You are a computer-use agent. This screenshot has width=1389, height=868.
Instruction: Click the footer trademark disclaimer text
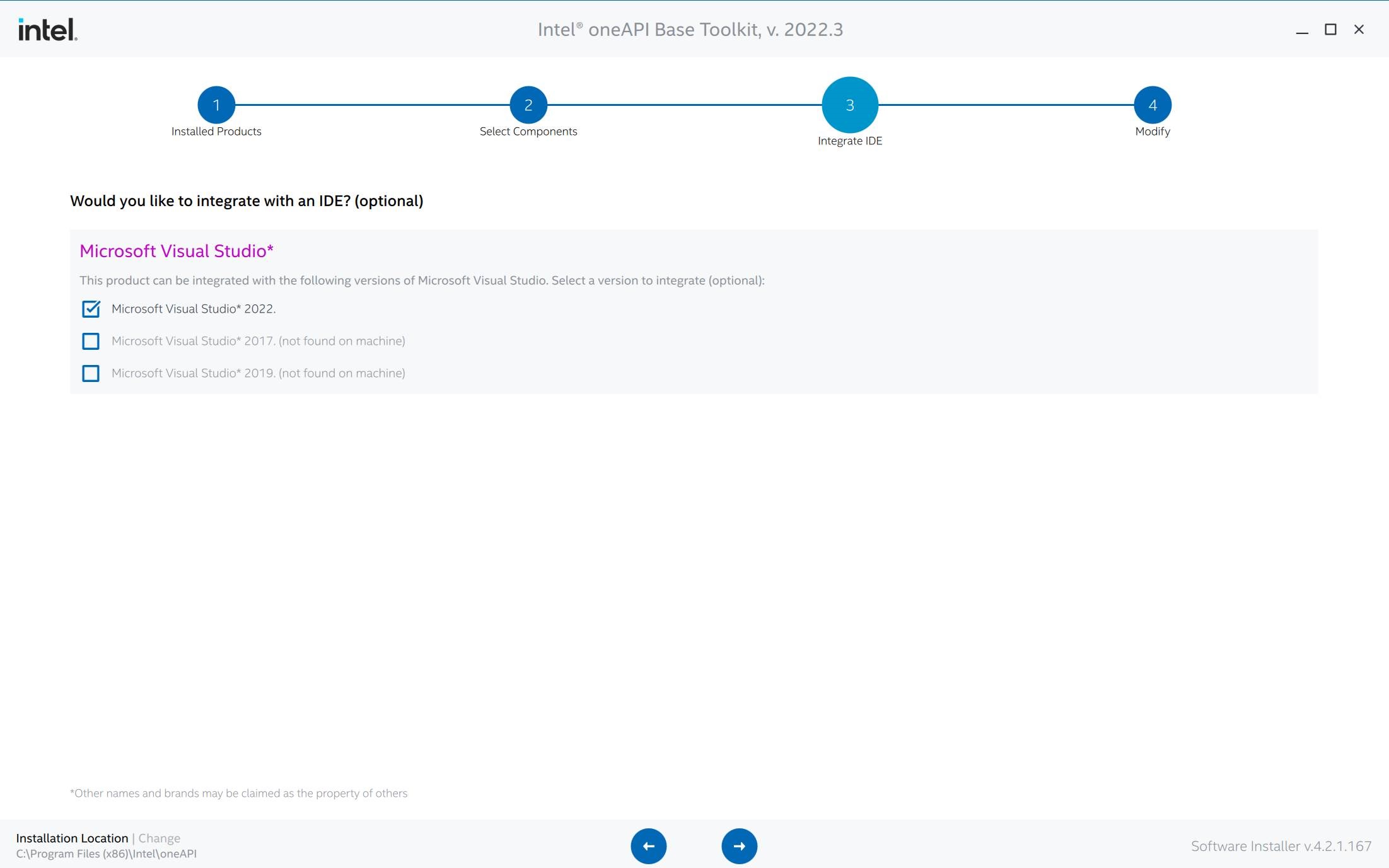(238, 793)
